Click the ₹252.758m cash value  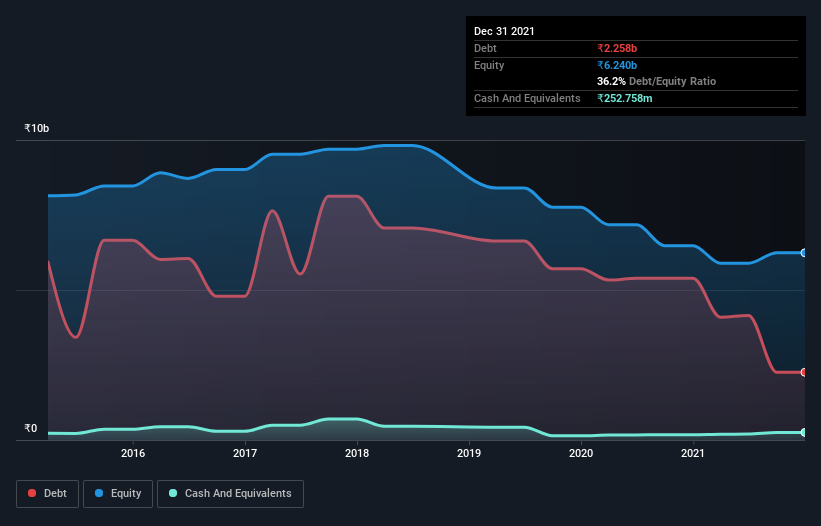(x=625, y=98)
